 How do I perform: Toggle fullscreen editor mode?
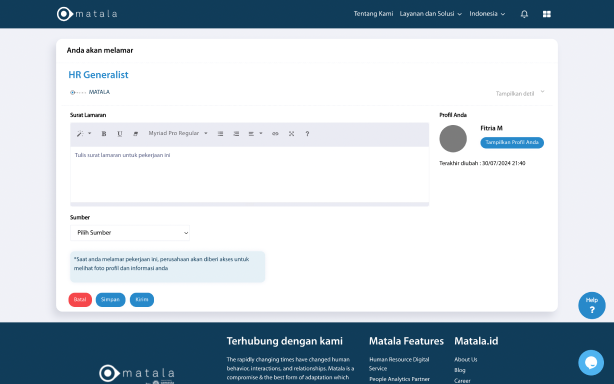(291, 133)
